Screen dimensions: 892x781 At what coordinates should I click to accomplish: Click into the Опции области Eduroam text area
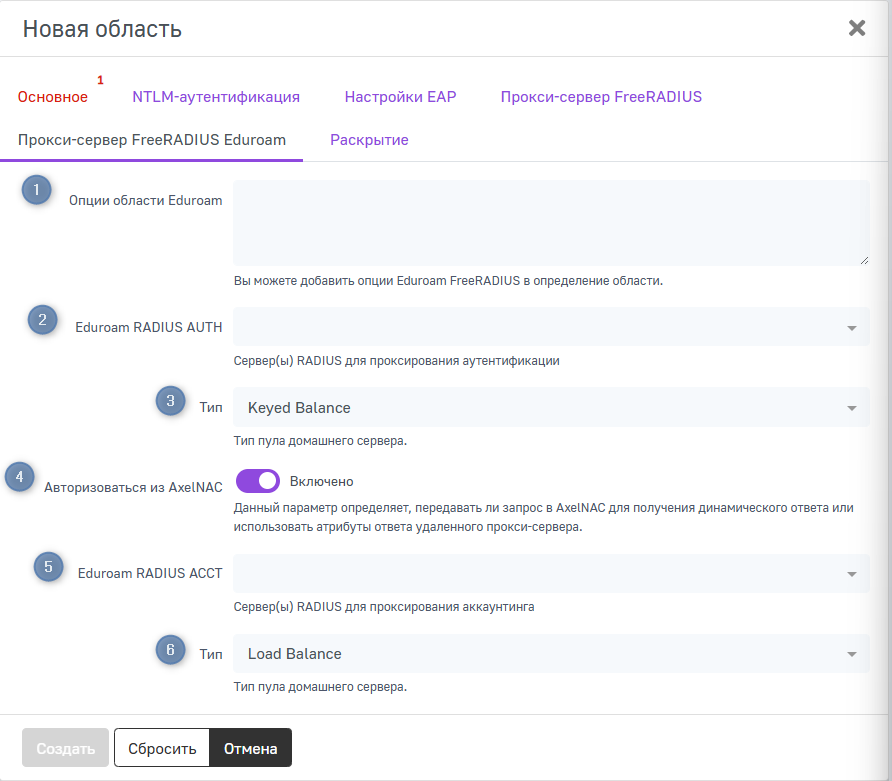(551, 223)
